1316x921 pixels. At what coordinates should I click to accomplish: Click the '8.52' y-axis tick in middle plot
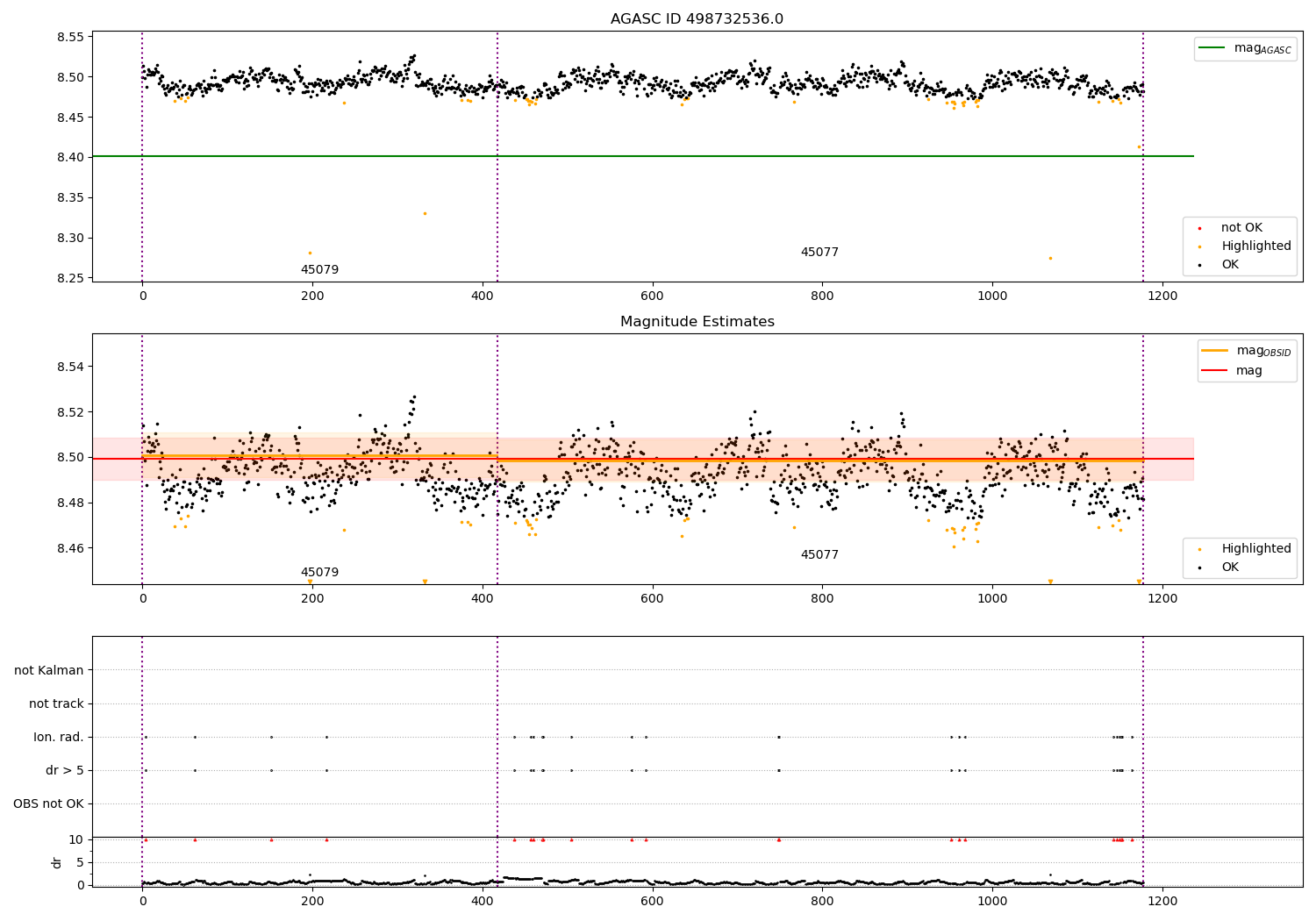coord(70,412)
